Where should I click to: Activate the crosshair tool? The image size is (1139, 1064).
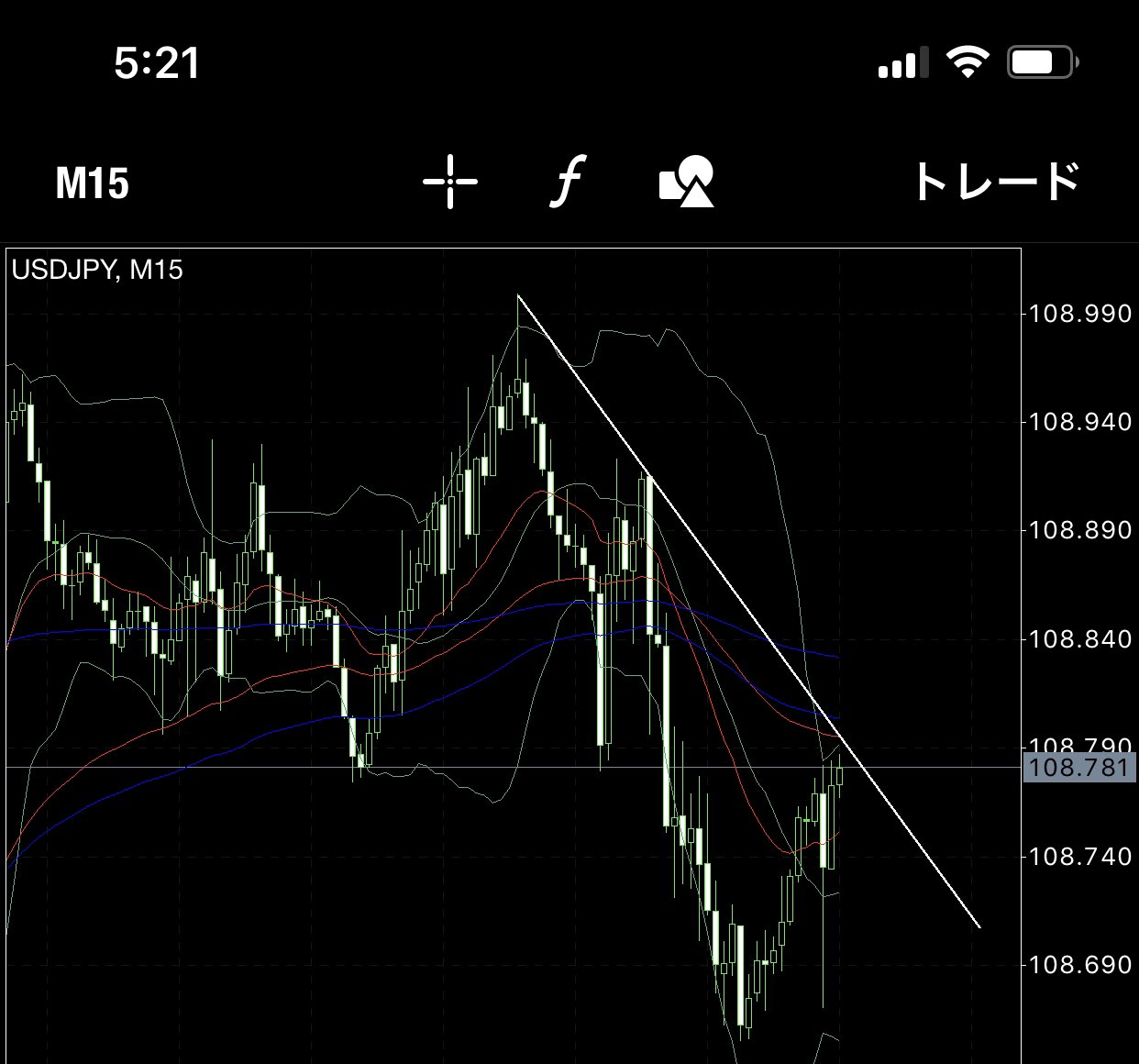click(x=449, y=182)
